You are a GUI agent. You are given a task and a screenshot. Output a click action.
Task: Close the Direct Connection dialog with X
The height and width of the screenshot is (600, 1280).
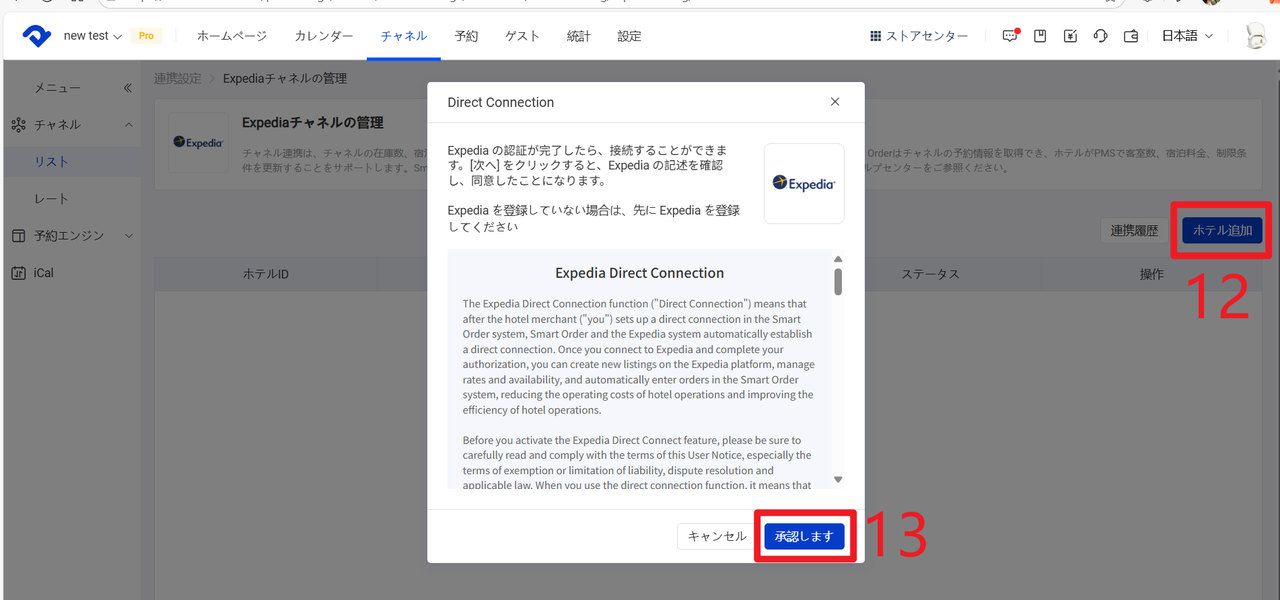click(835, 102)
